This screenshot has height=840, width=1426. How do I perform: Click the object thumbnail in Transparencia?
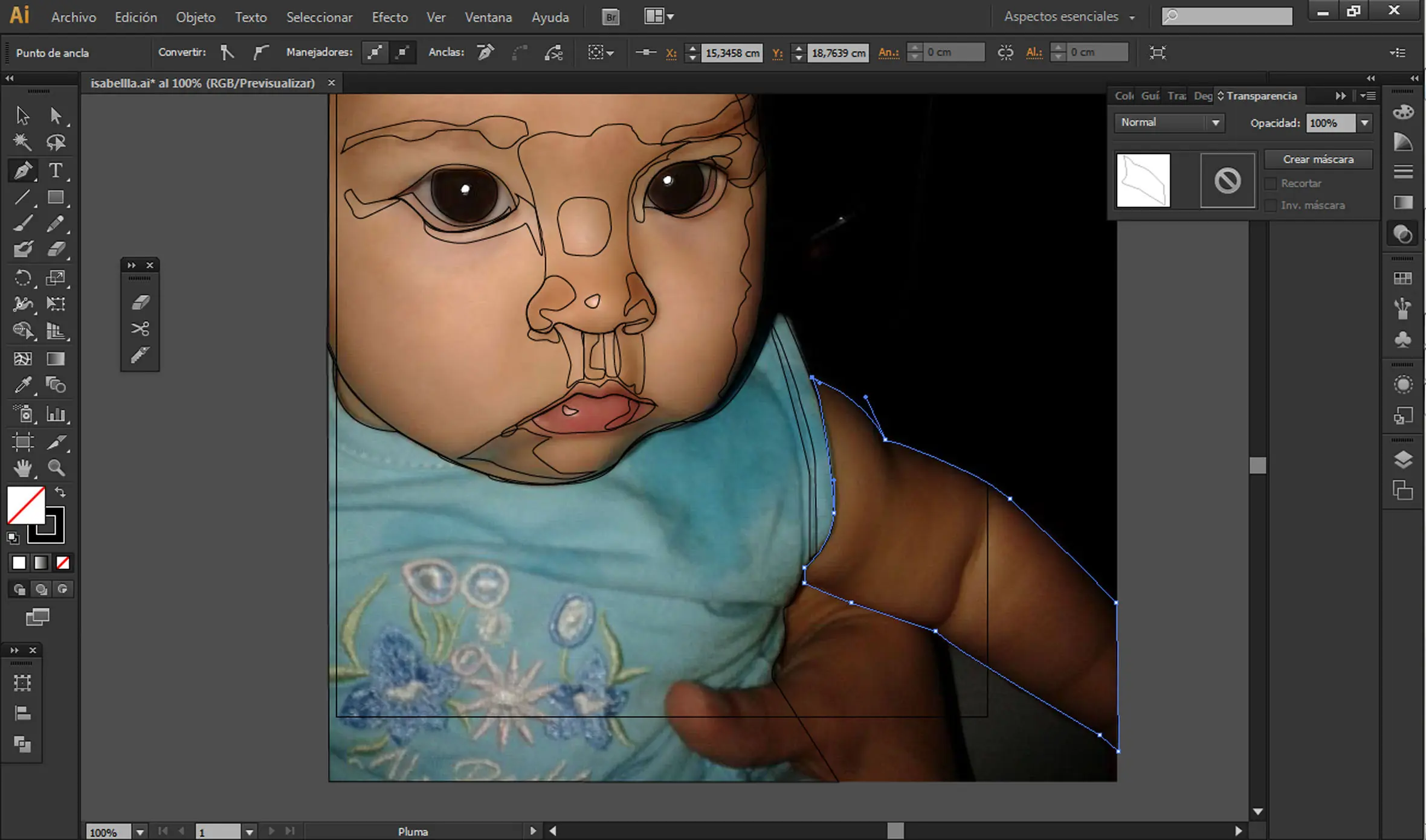1143,180
